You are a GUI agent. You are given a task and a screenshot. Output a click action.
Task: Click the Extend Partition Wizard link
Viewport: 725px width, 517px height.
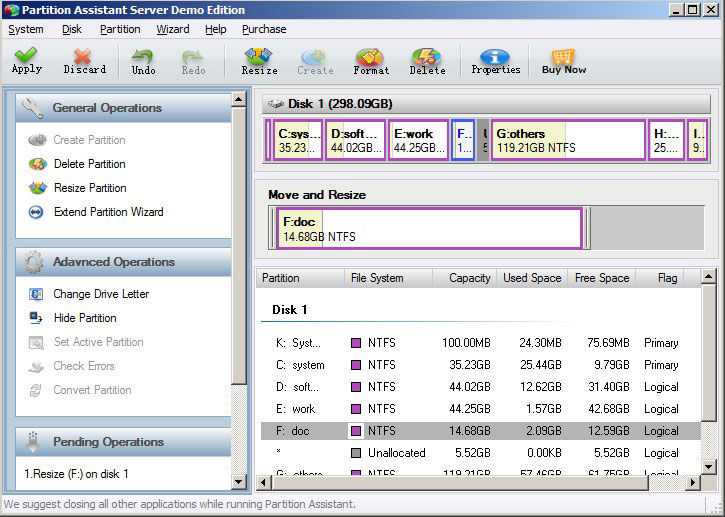(x=109, y=212)
